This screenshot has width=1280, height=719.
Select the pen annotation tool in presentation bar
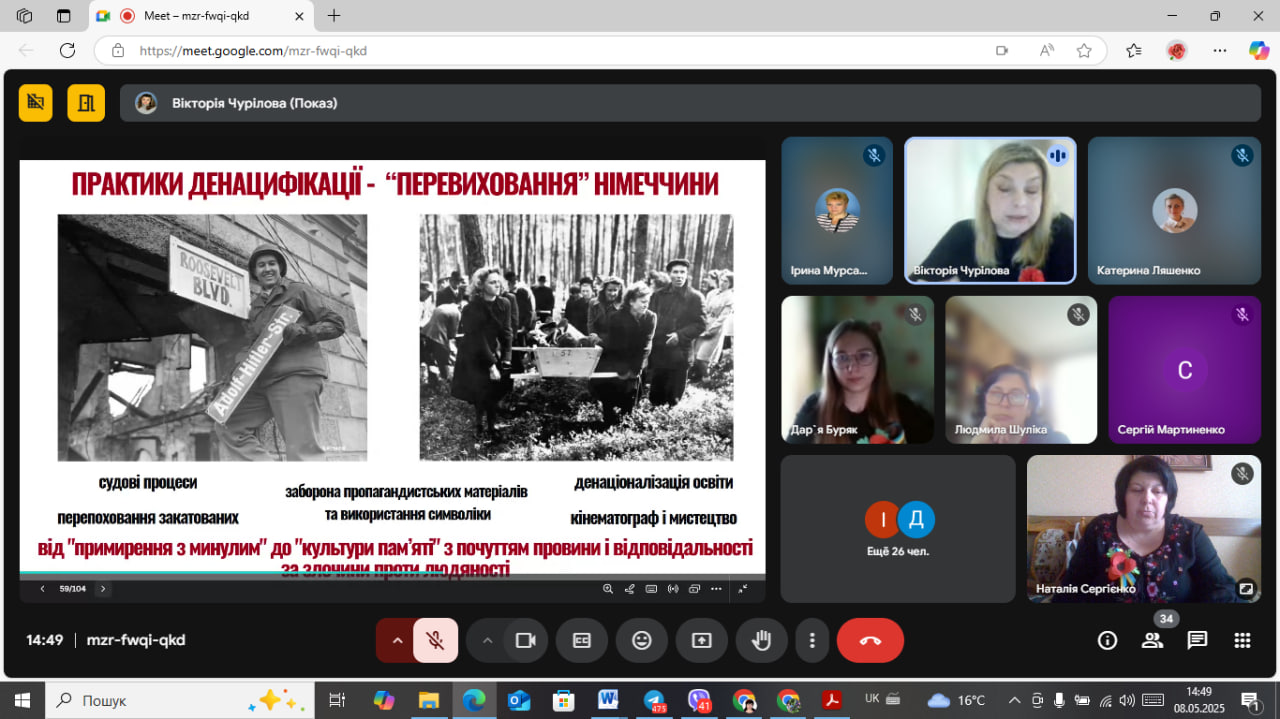point(630,589)
